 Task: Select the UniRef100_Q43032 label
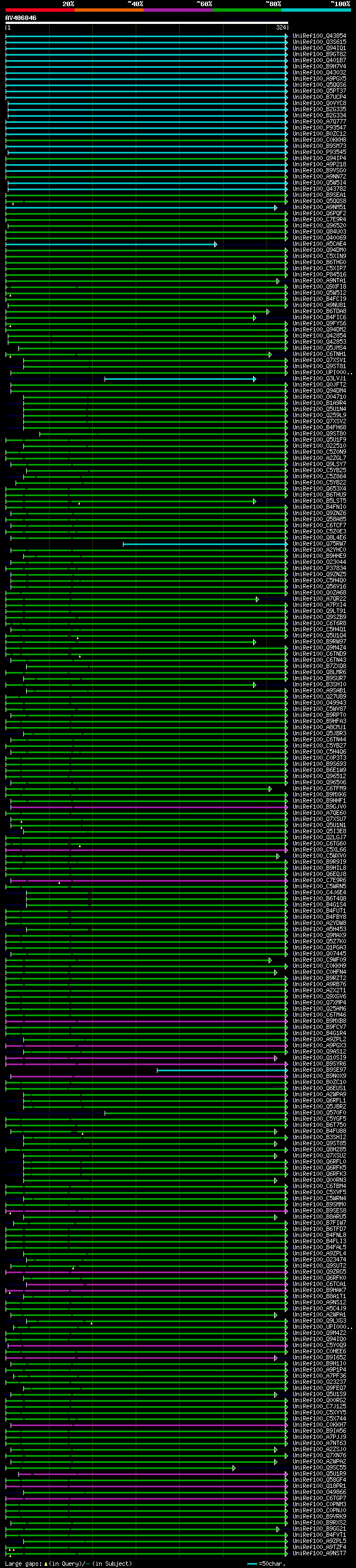click(x=319, y=72)
